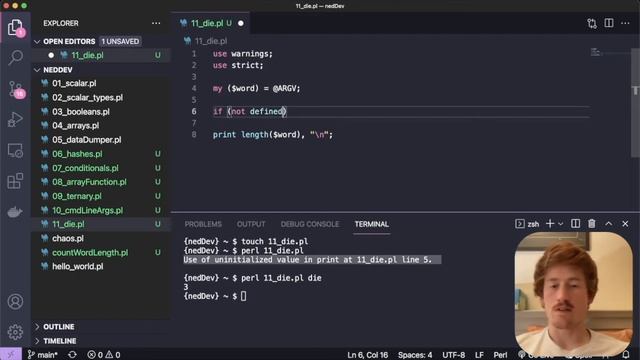
Task: Switch to the Debug Console tab
Action: click(x=310, y=224)
